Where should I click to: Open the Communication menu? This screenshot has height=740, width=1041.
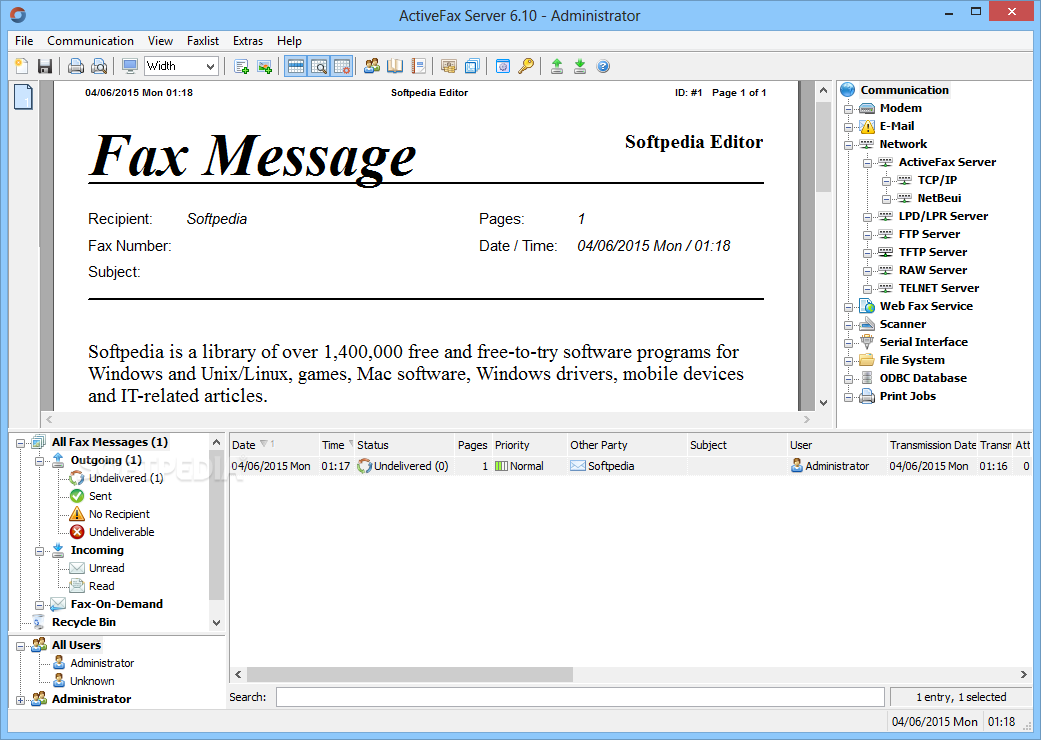(90, 41)
